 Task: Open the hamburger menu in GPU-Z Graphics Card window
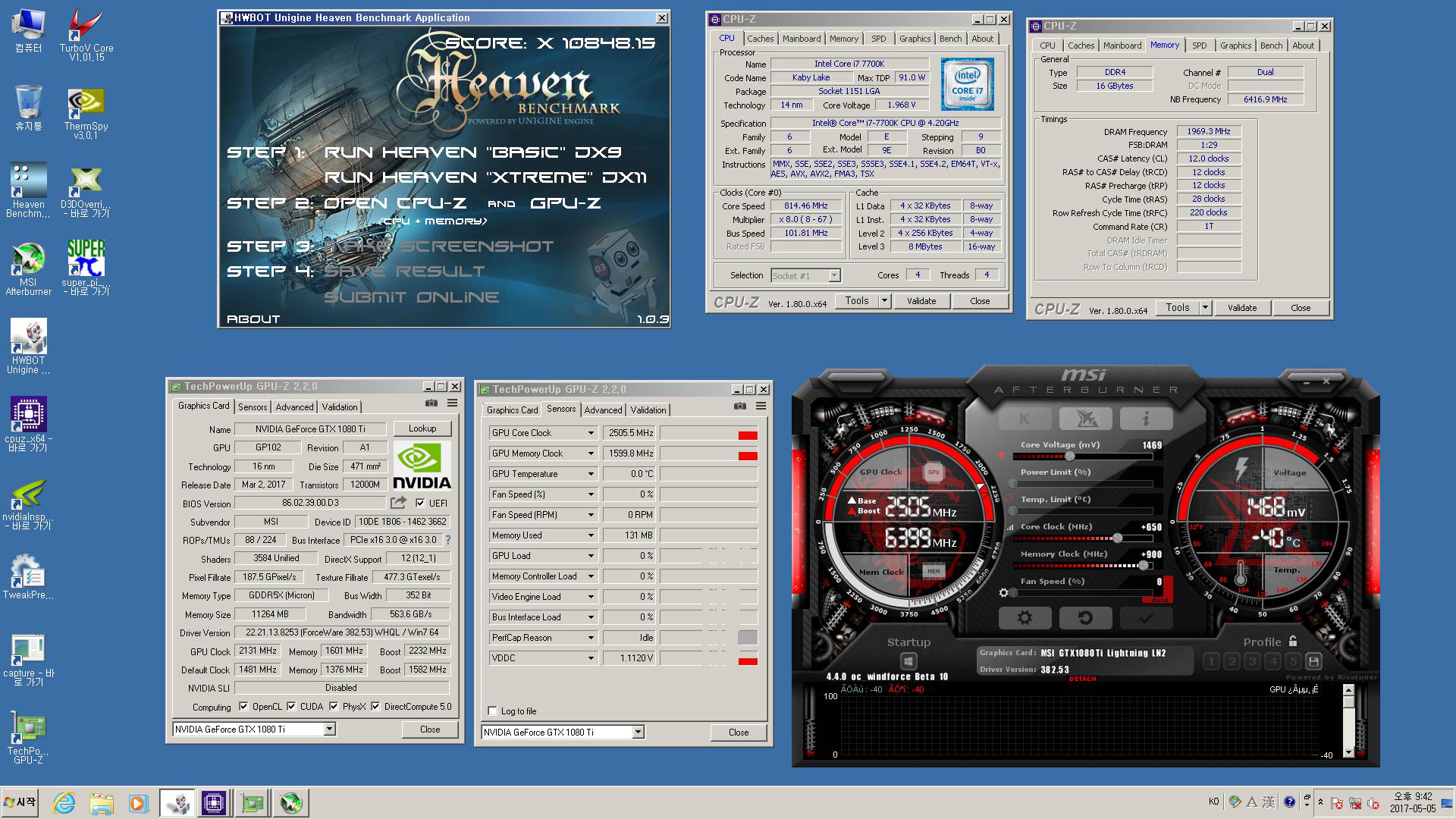click(x=452, y=403)
